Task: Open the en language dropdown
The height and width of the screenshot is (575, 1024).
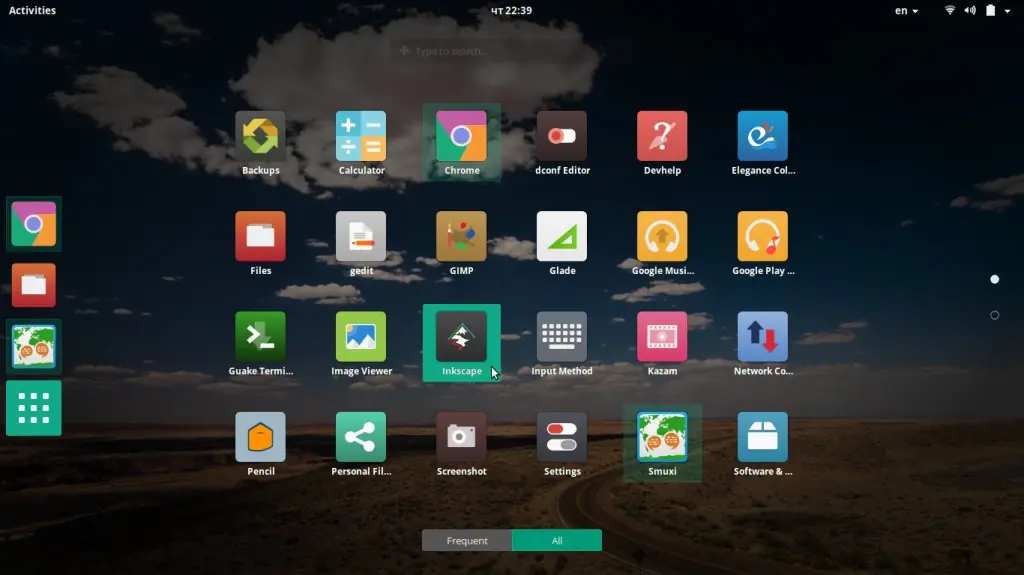Action: (x=906, y=10)
